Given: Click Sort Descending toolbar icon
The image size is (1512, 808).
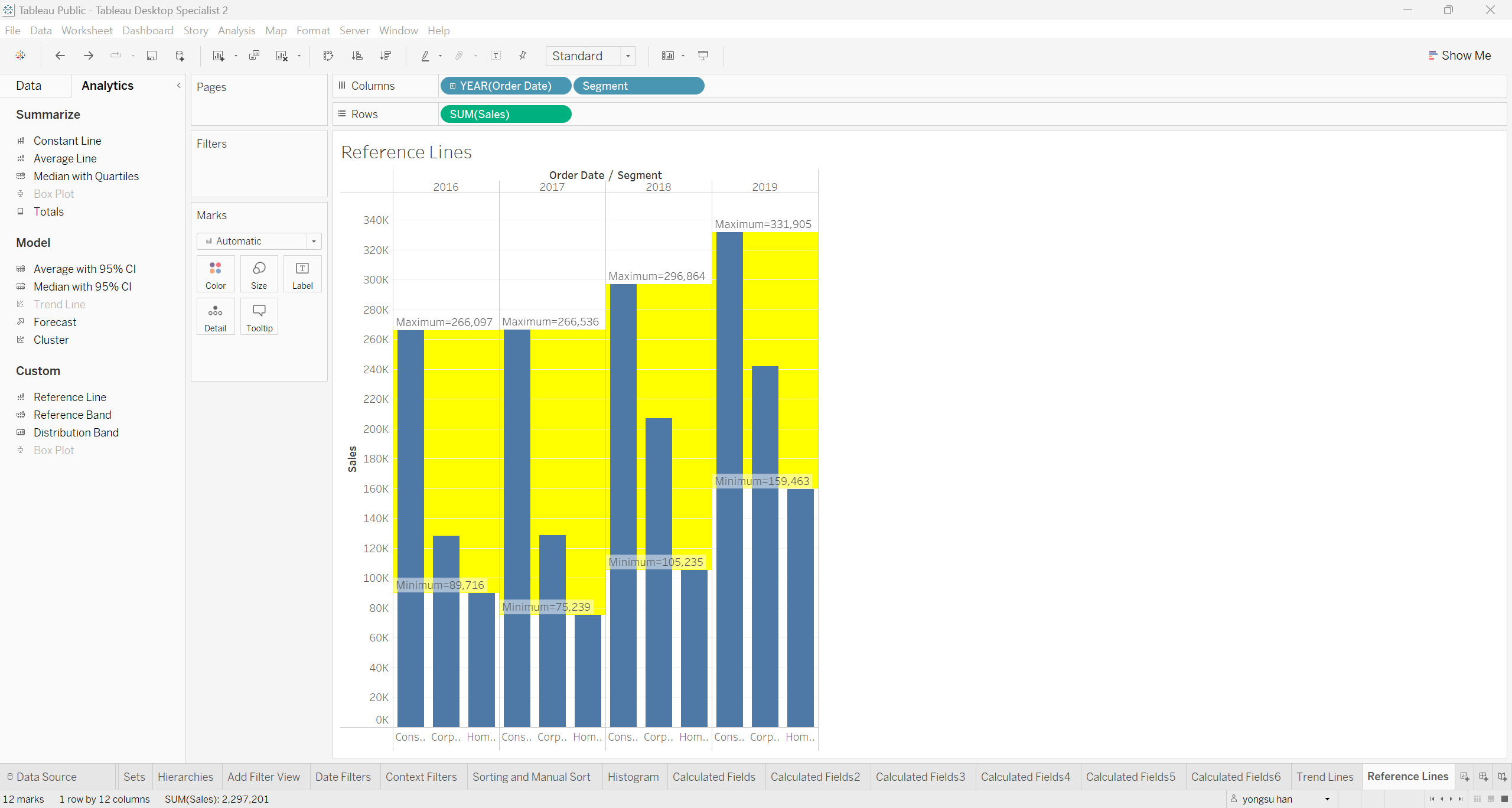Looking at the screenshot, I should pos(386,56).
